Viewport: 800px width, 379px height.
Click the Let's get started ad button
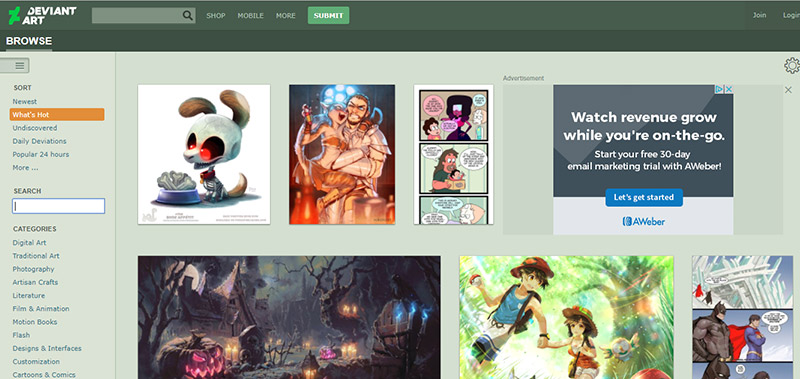tap(644, 197)
